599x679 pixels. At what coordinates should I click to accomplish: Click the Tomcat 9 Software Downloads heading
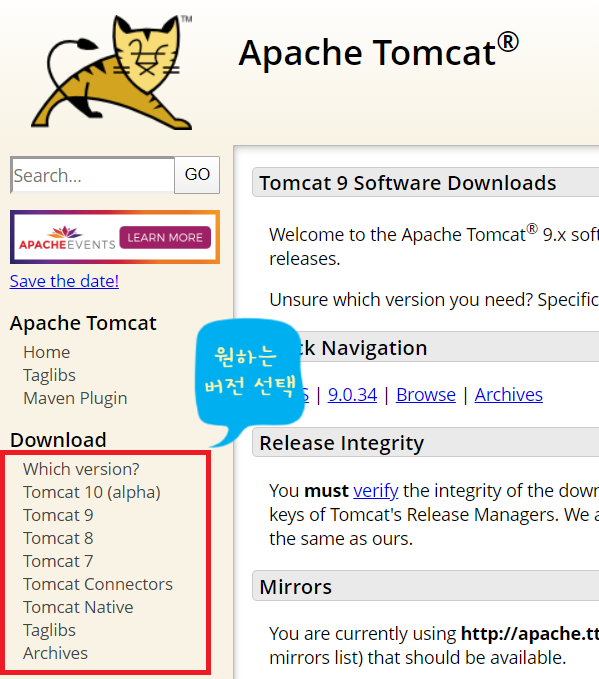point(408,183)
